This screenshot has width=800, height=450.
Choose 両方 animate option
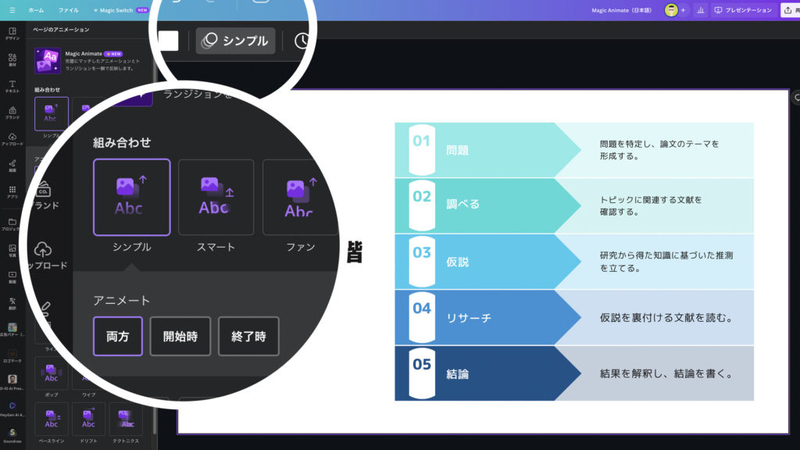(x=118, y=336)
